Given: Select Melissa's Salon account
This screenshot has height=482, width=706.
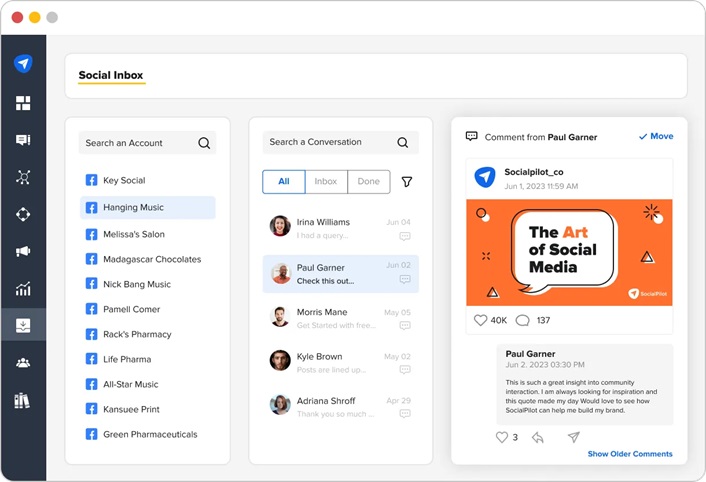Looking at the screenshot, I should point(148,234).
